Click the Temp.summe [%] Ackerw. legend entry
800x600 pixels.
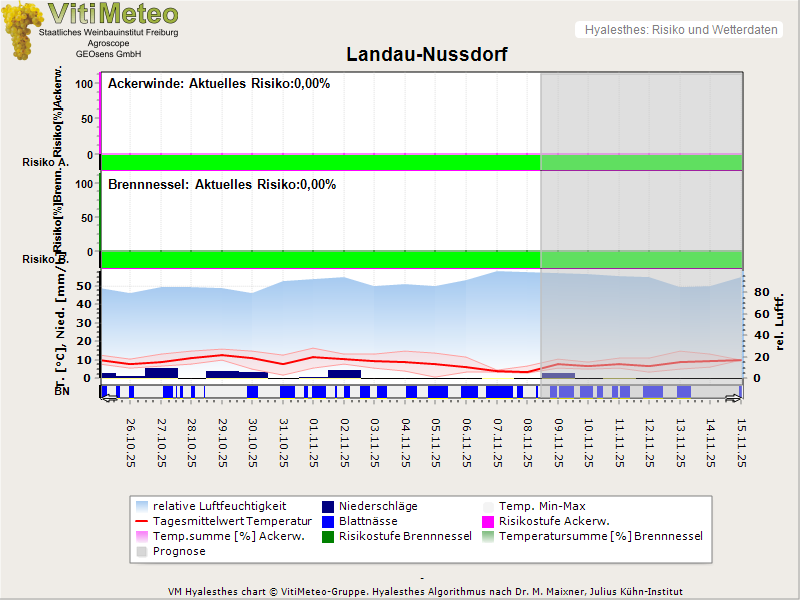[214, 536]
